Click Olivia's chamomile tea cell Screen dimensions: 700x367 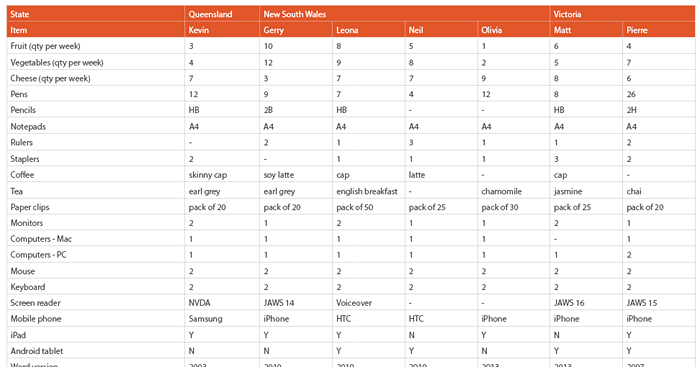point(513,191)
